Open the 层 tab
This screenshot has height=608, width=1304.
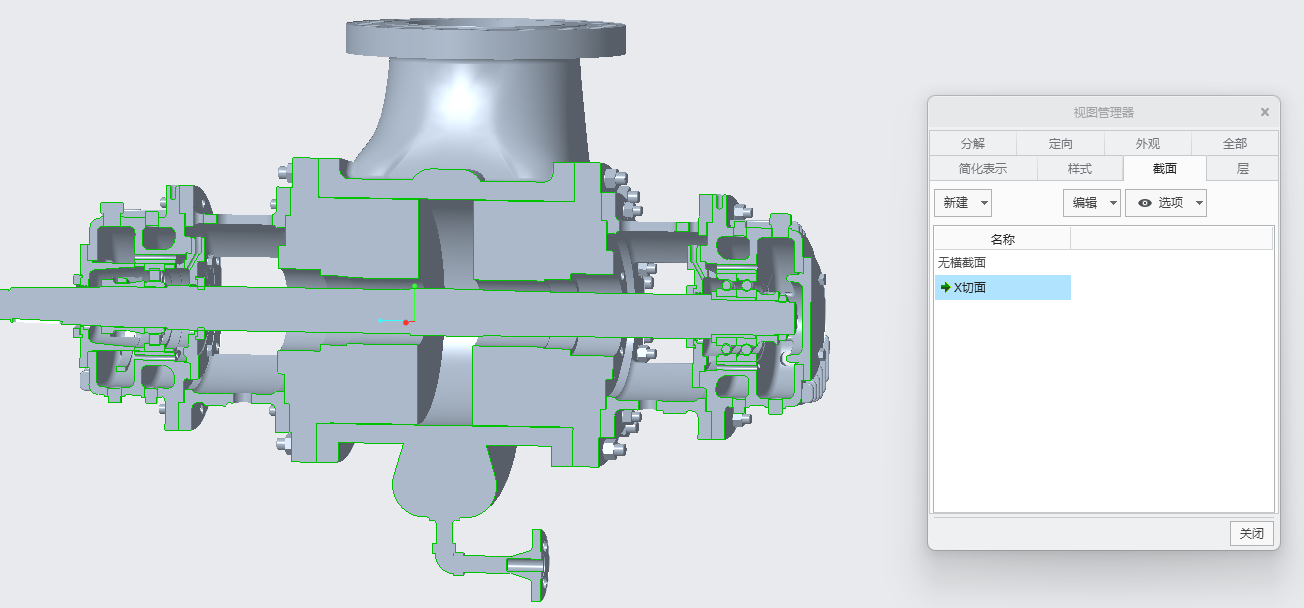coord(1242,169)
